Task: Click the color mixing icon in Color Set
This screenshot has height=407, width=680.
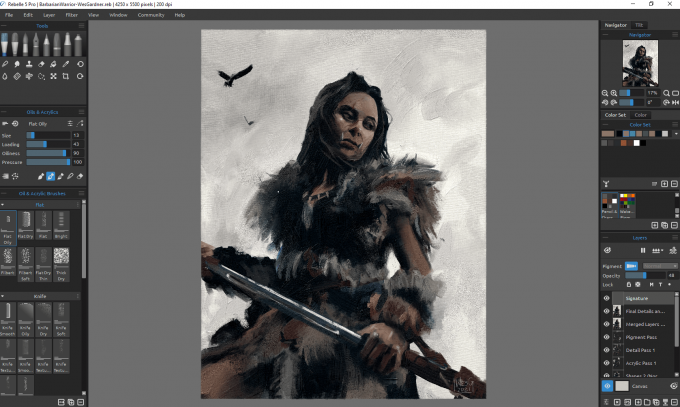Action: [x=606, y=184]
